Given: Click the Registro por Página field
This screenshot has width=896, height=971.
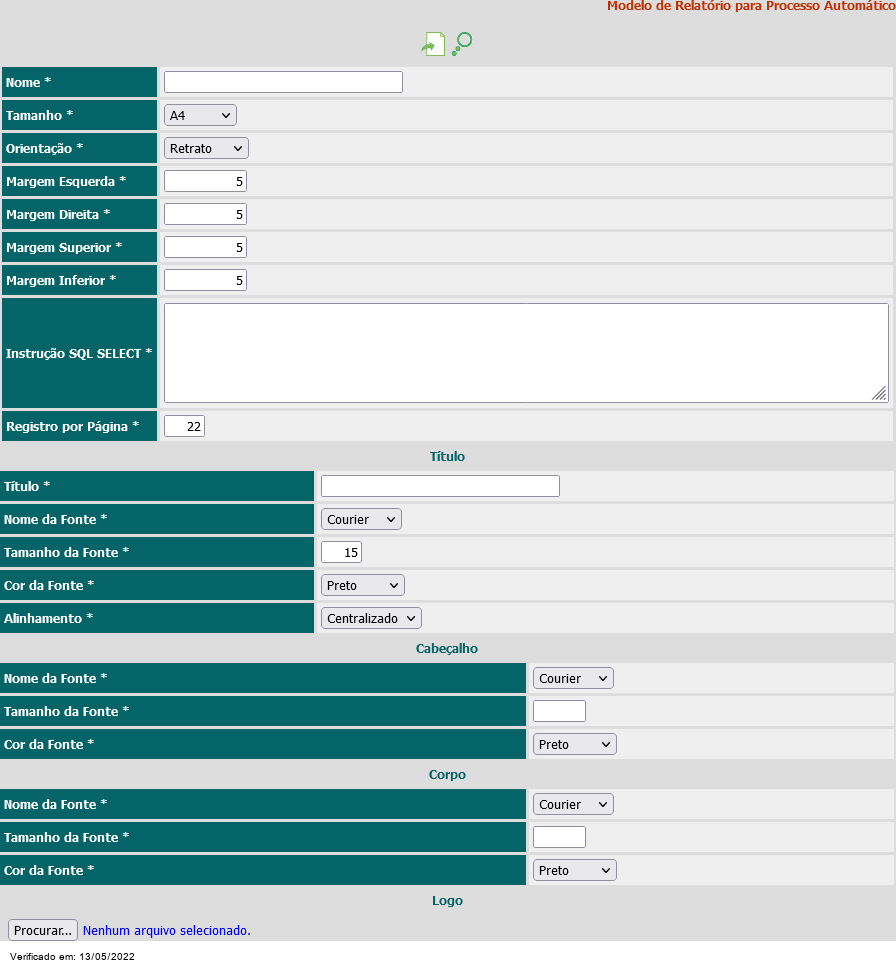Looking at the screenshot, I should tap(184, 426).
